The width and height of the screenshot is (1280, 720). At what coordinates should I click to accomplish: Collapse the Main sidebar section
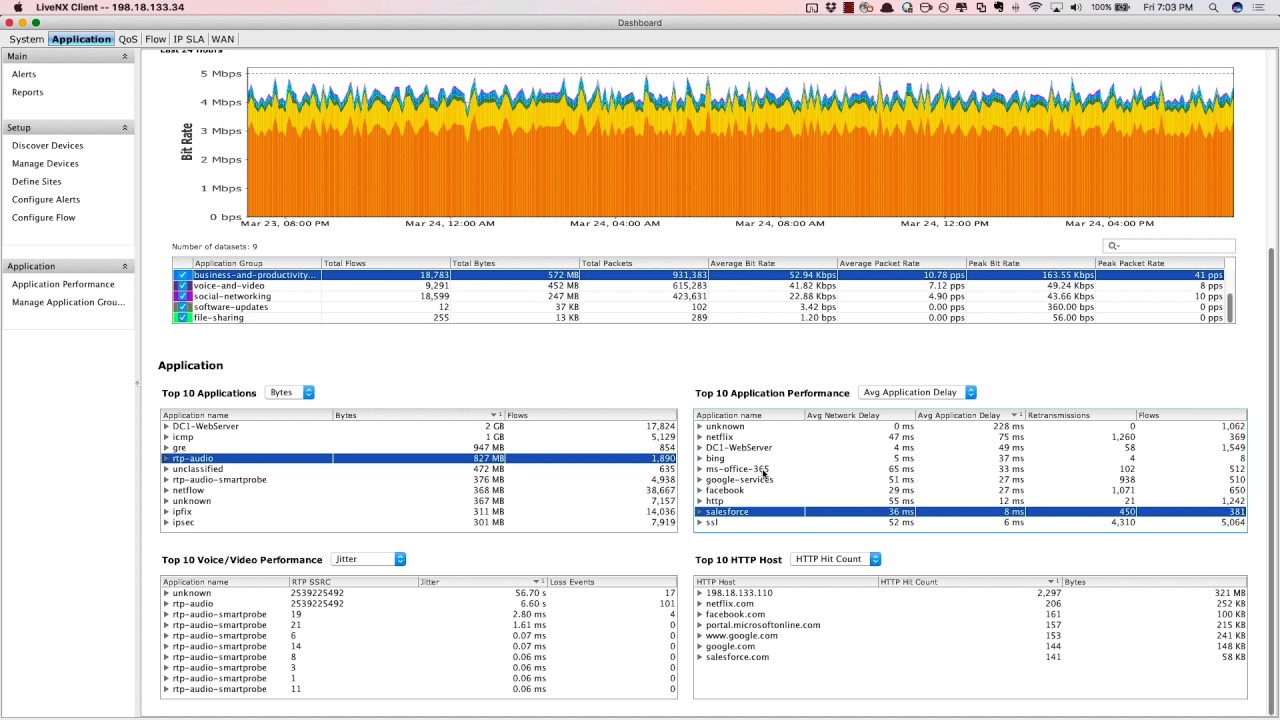point(125,57)
